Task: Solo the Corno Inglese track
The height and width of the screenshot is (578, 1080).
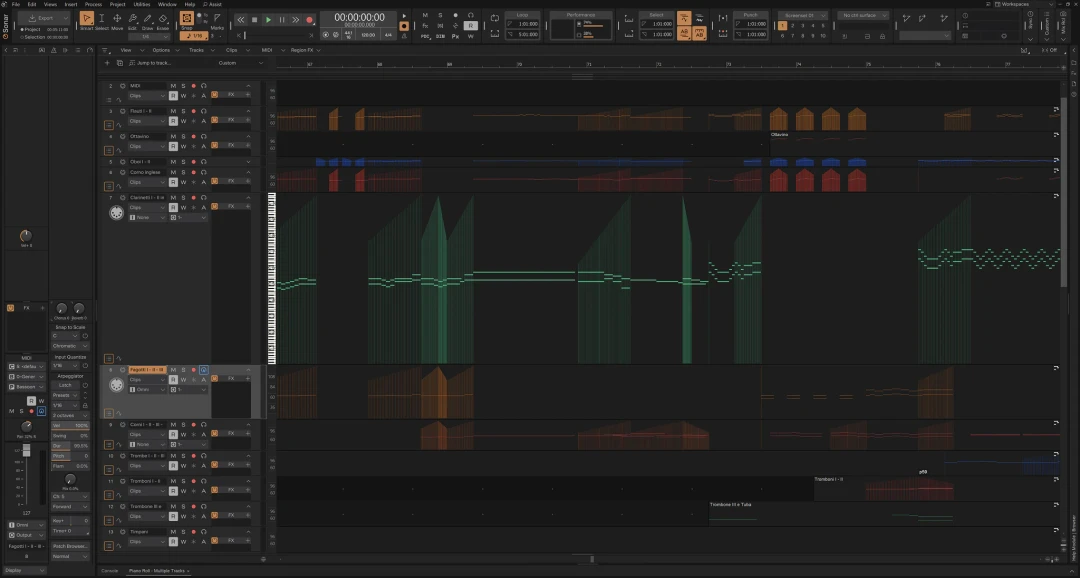Action: click(183, 172)
